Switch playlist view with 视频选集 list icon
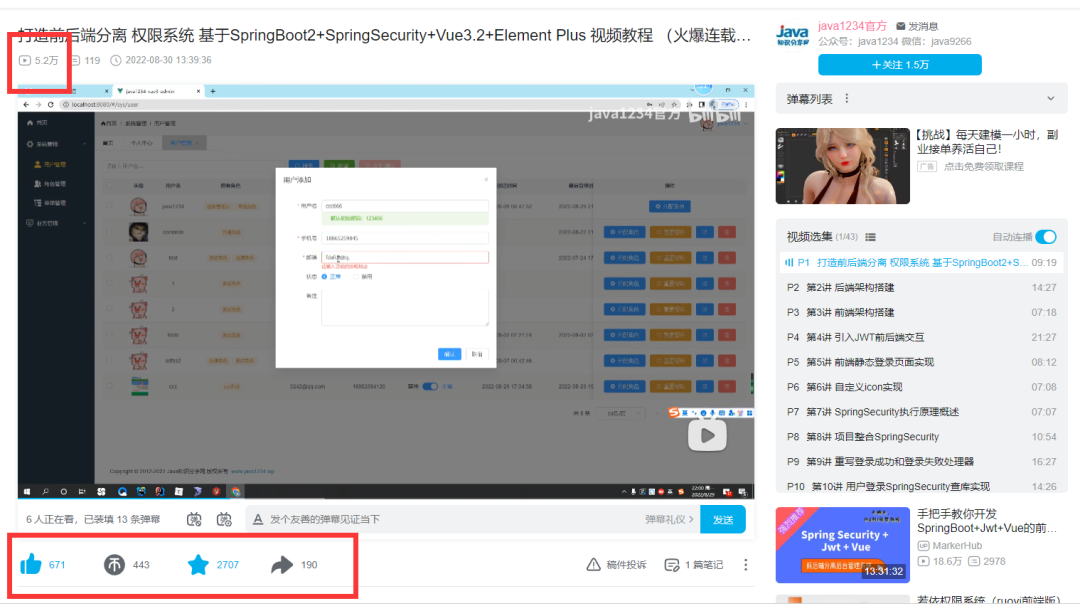Screen dimensions: 1080x606 coord(871,237)
